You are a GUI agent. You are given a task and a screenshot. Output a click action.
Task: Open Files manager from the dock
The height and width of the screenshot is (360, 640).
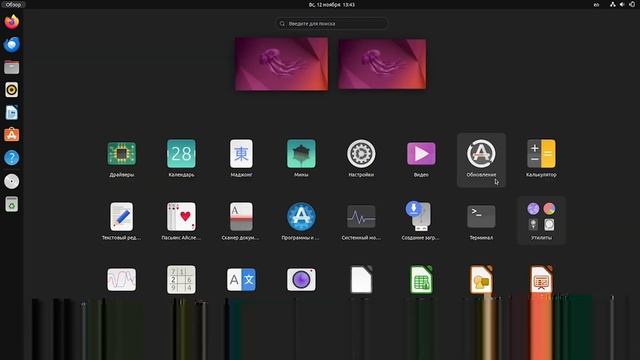click(x=11, y=67)
